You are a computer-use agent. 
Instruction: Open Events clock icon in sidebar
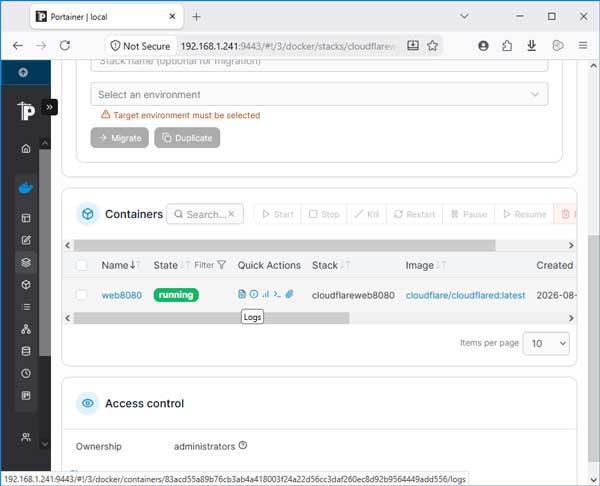click(x=26, y=373)
